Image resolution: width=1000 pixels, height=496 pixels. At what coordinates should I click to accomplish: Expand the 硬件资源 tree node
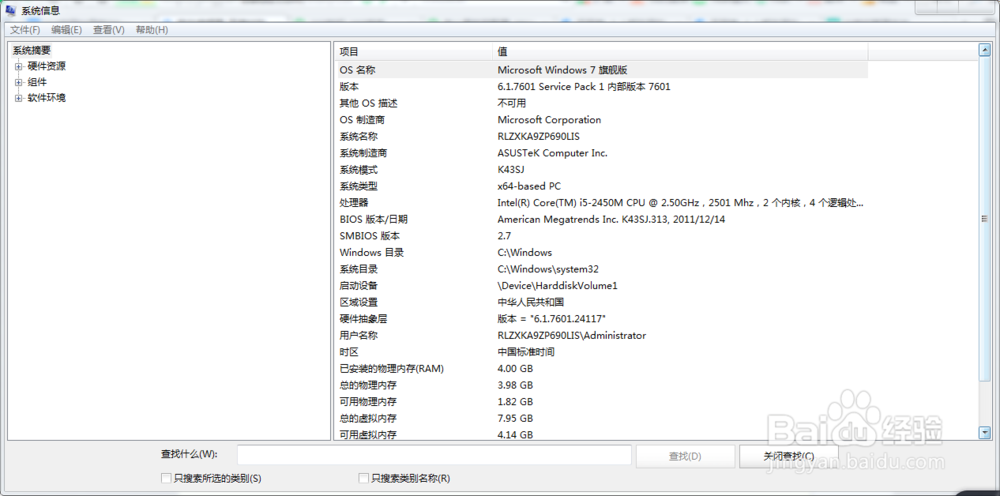pyautogui.click(x=18, y=66)
